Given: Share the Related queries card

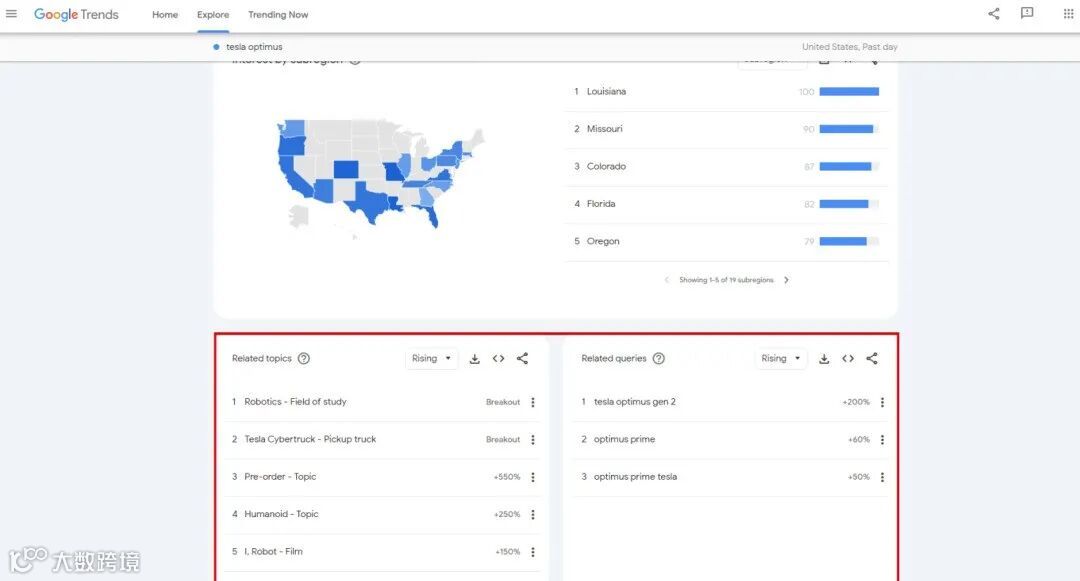Looking at the screenshot, I should point(872,359).
